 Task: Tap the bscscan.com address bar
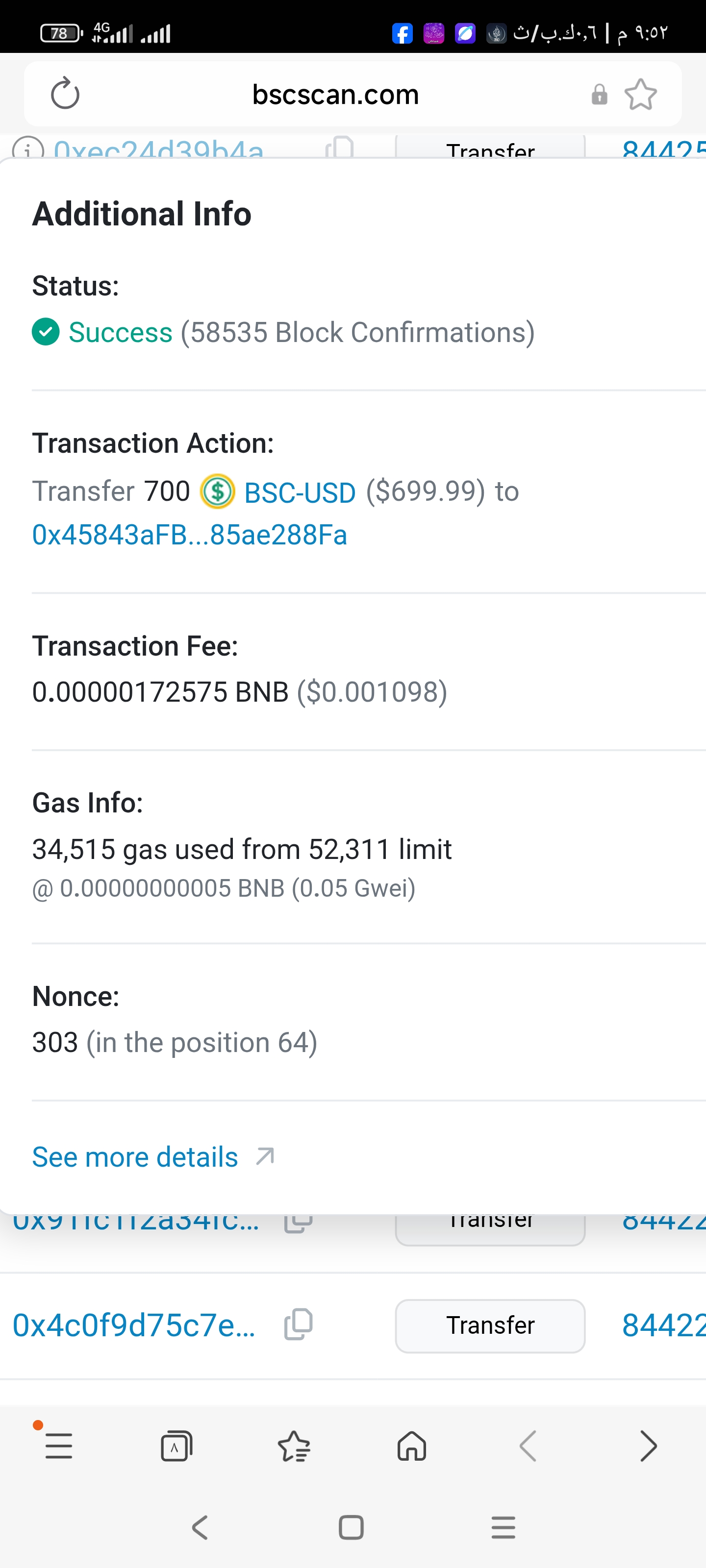(335, 95)
